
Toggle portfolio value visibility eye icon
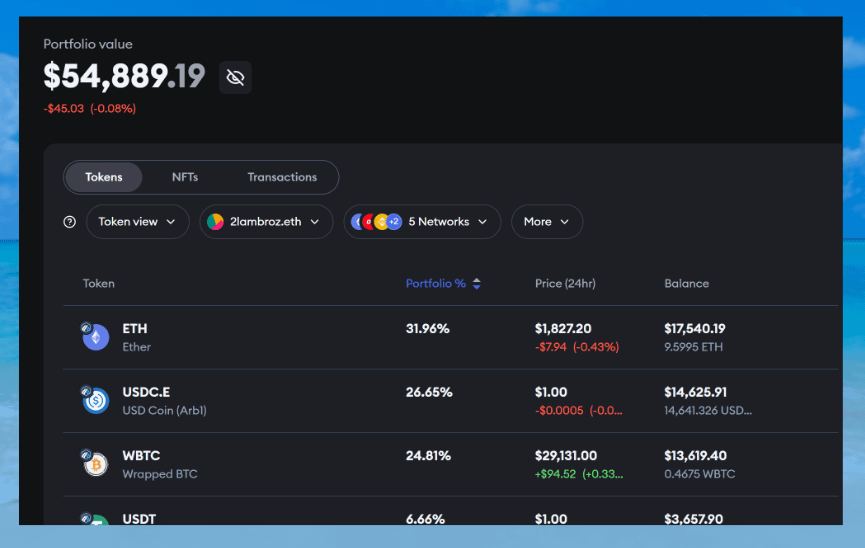tap(235, 77)
